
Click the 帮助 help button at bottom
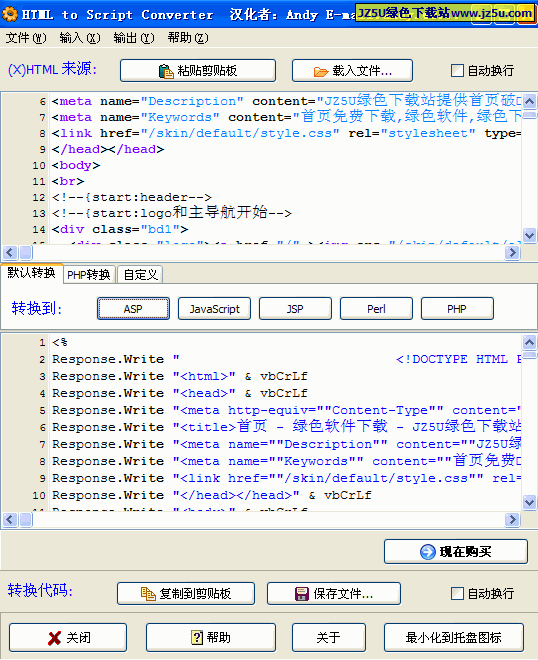(x=211, y=638)
